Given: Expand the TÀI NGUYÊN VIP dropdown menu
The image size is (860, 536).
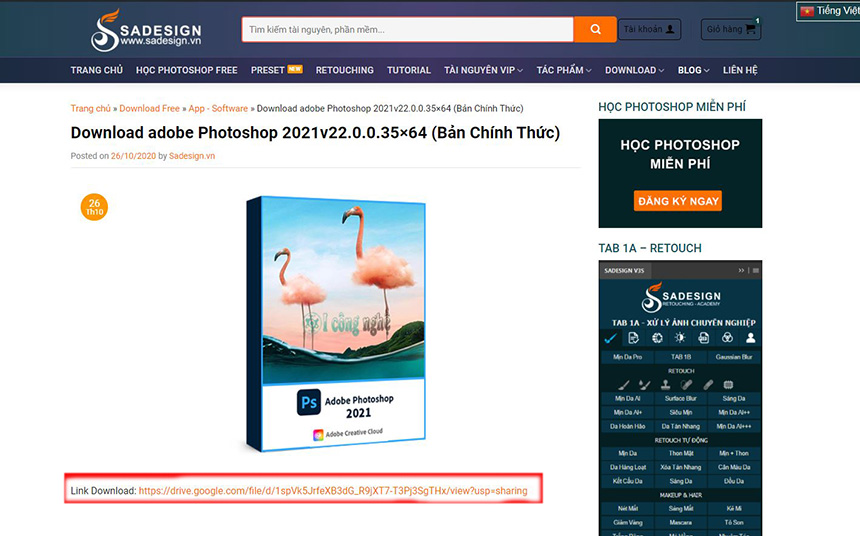Looking at the screenshot, I should [483, 70].
